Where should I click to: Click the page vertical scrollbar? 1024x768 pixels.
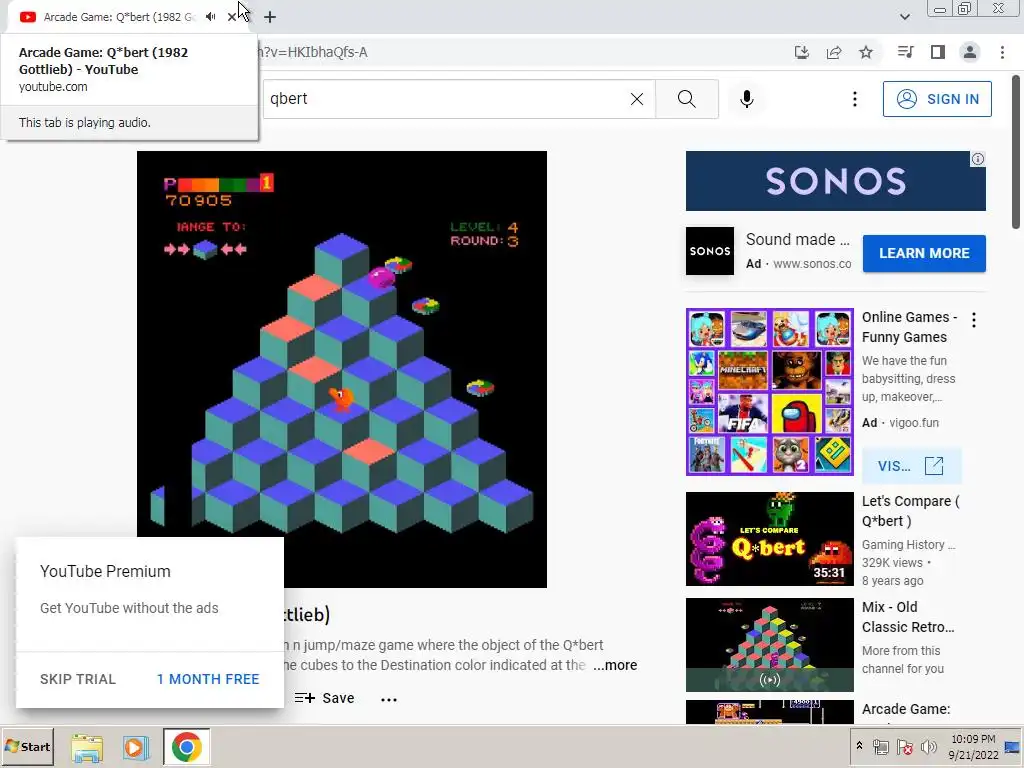1016,152
